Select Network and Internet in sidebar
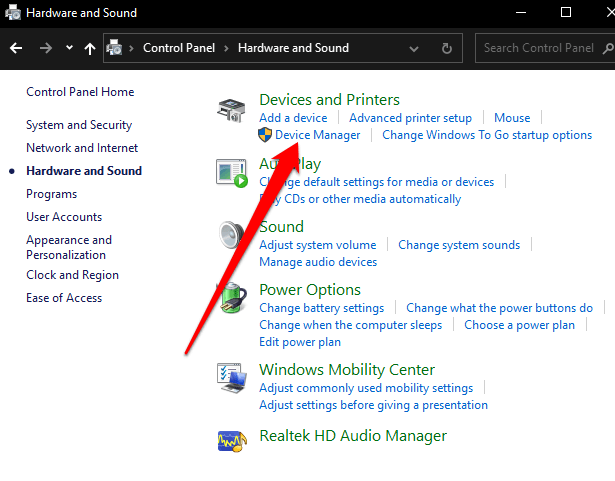Image resolution: width=615 pixels, height=481 pixels. tap(82, 148)
